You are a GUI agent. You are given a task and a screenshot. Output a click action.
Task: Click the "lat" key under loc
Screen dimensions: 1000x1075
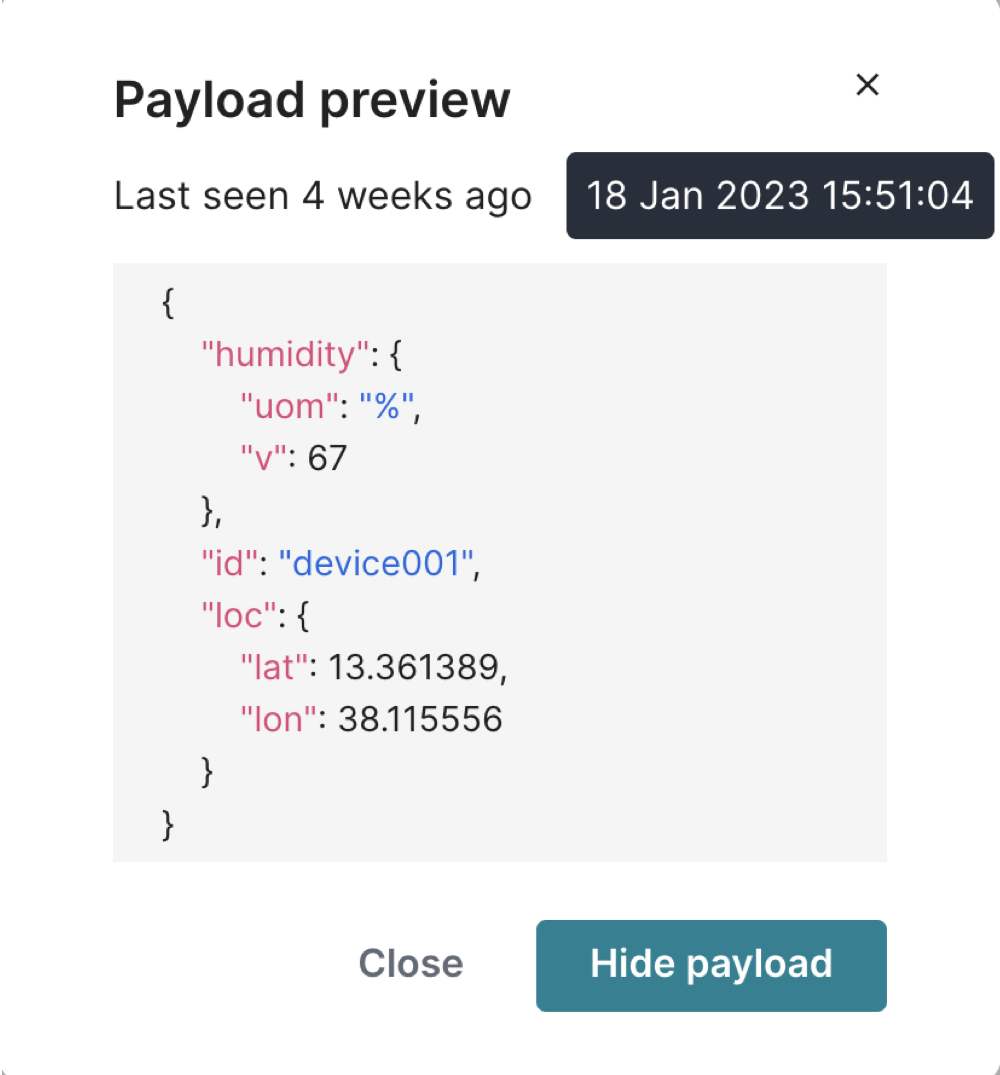(x=270, y=667)
